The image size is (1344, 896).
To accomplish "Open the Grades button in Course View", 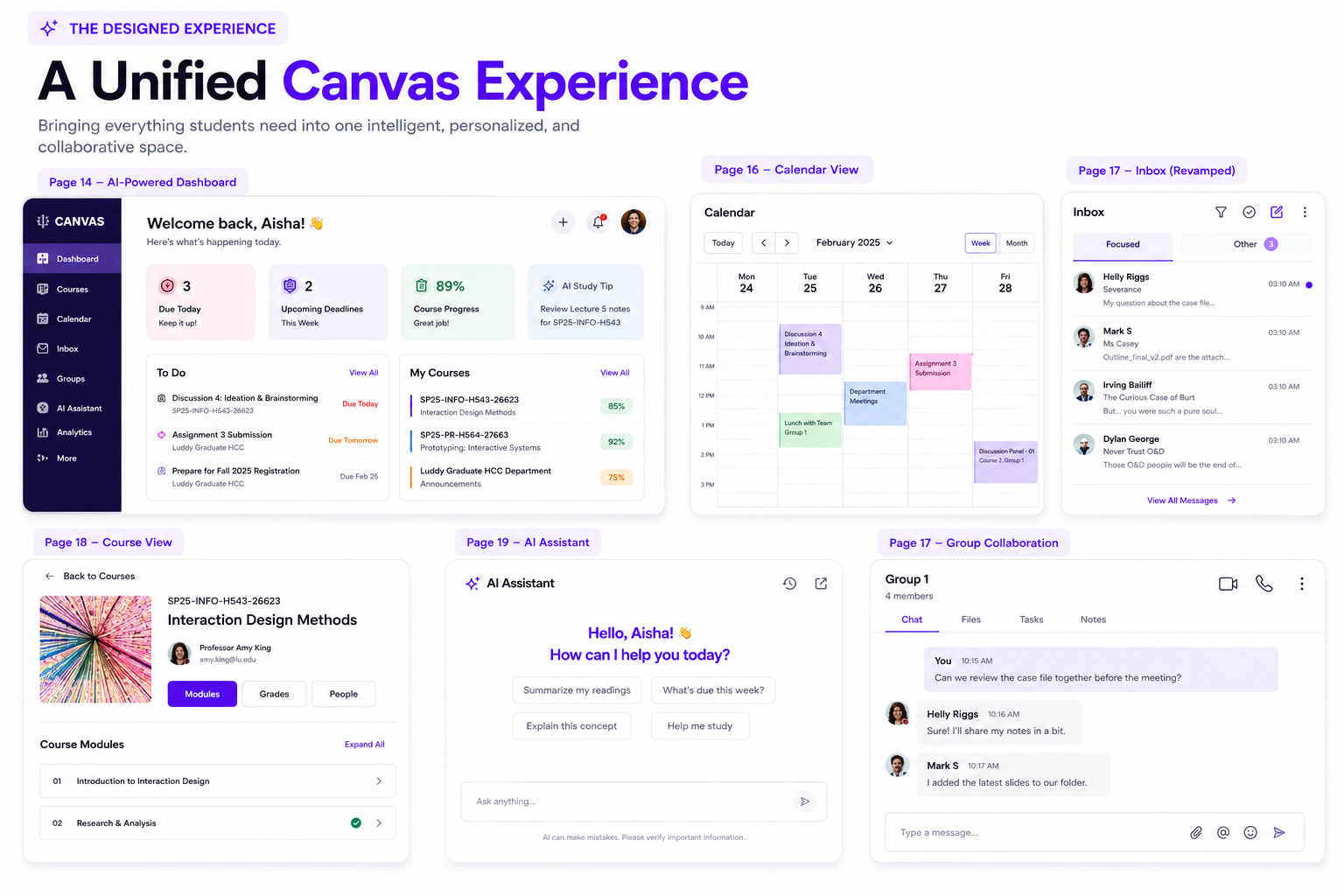I will 274,694.
